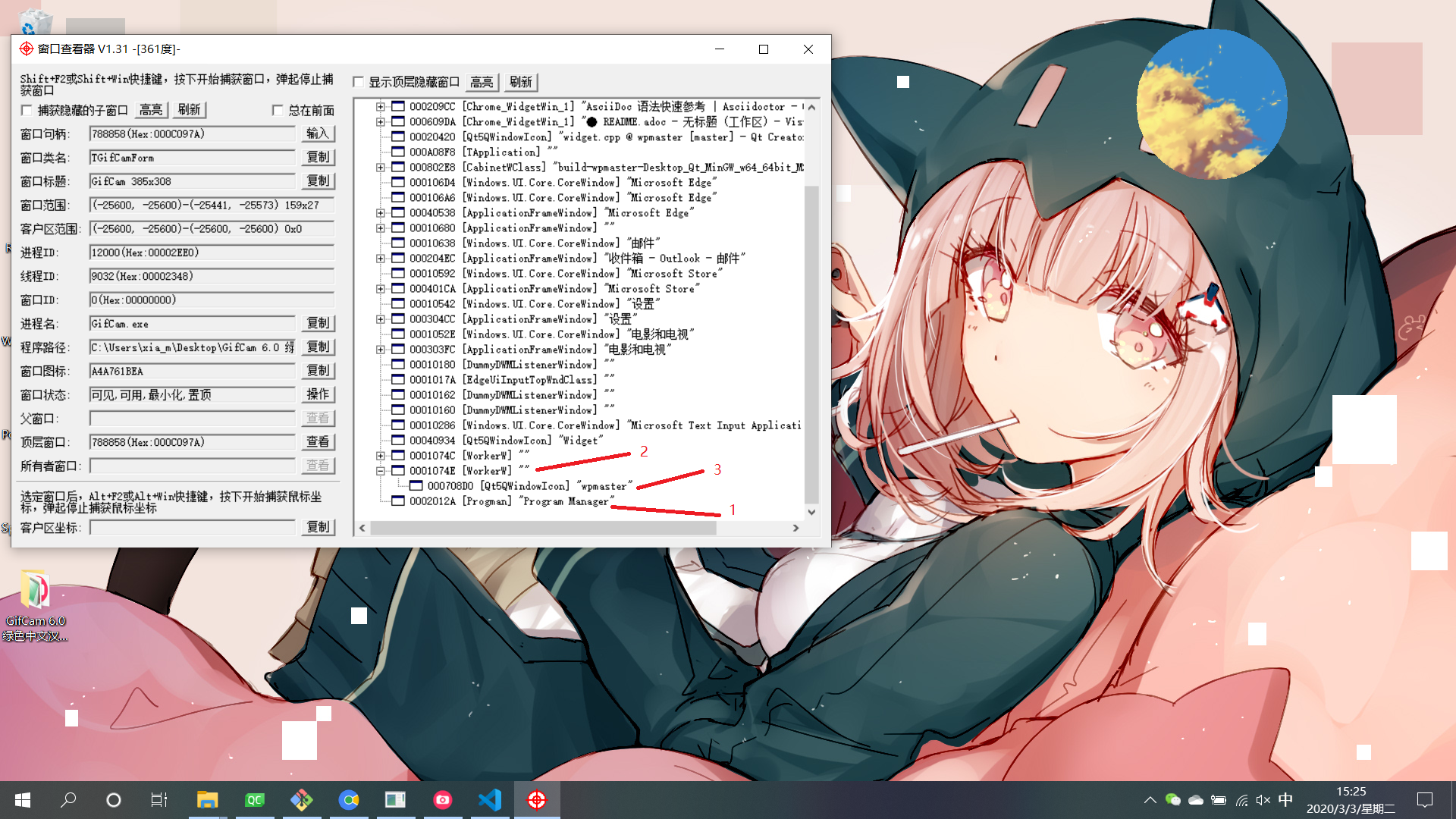Click the red crosshair window-finder icon in title bar

[x=27, y=49]
